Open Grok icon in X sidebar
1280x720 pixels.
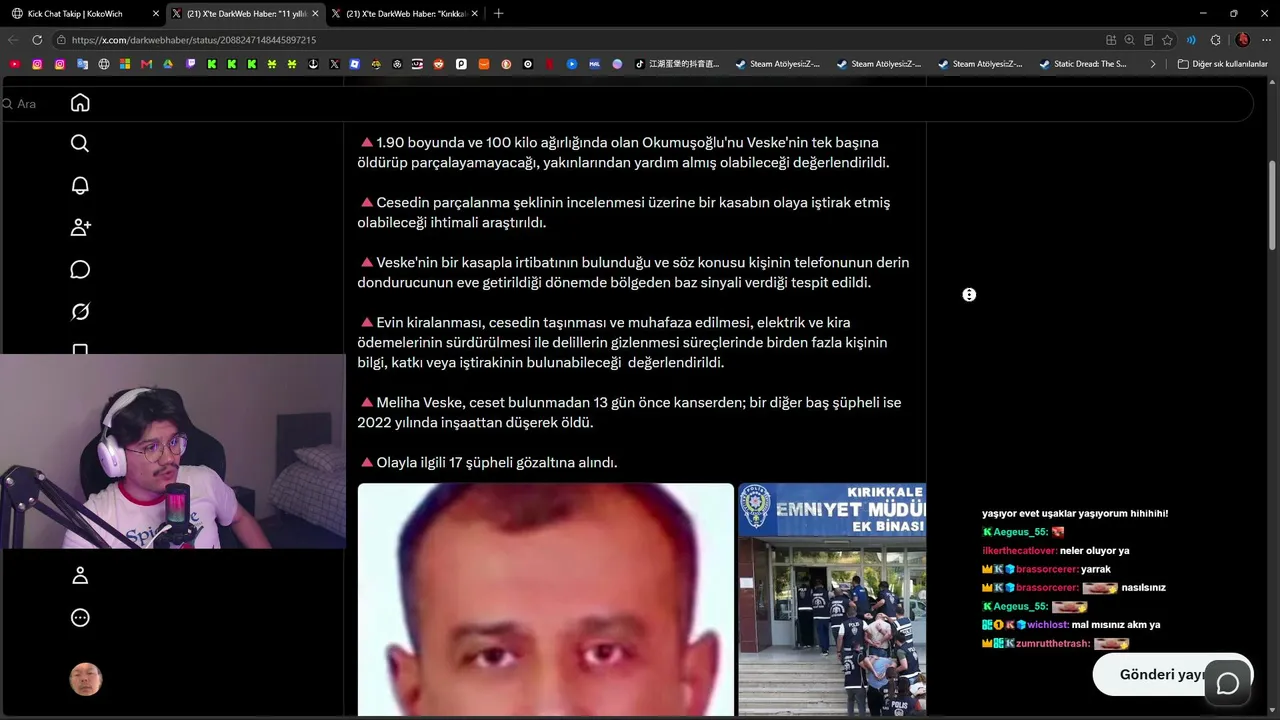pyautogui.click(x=80, y=311)
